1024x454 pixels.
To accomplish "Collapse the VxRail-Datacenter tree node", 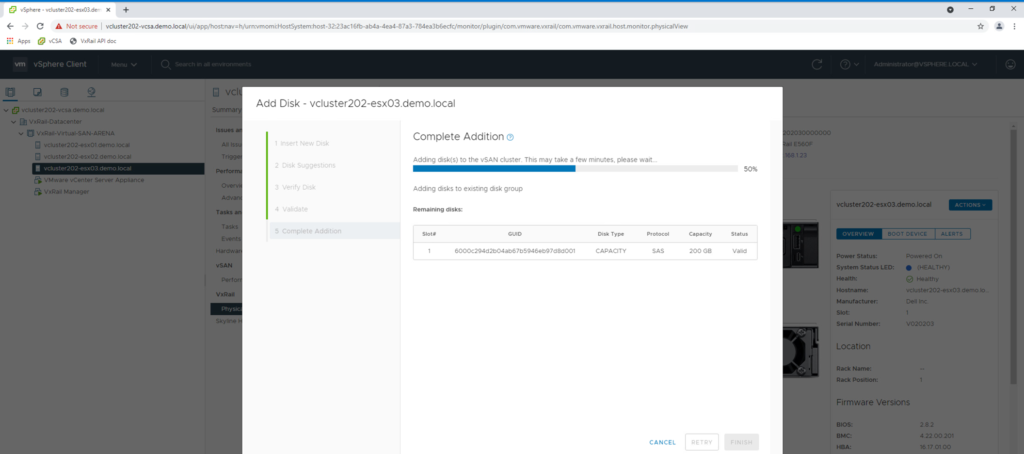I will click(14, 122).
